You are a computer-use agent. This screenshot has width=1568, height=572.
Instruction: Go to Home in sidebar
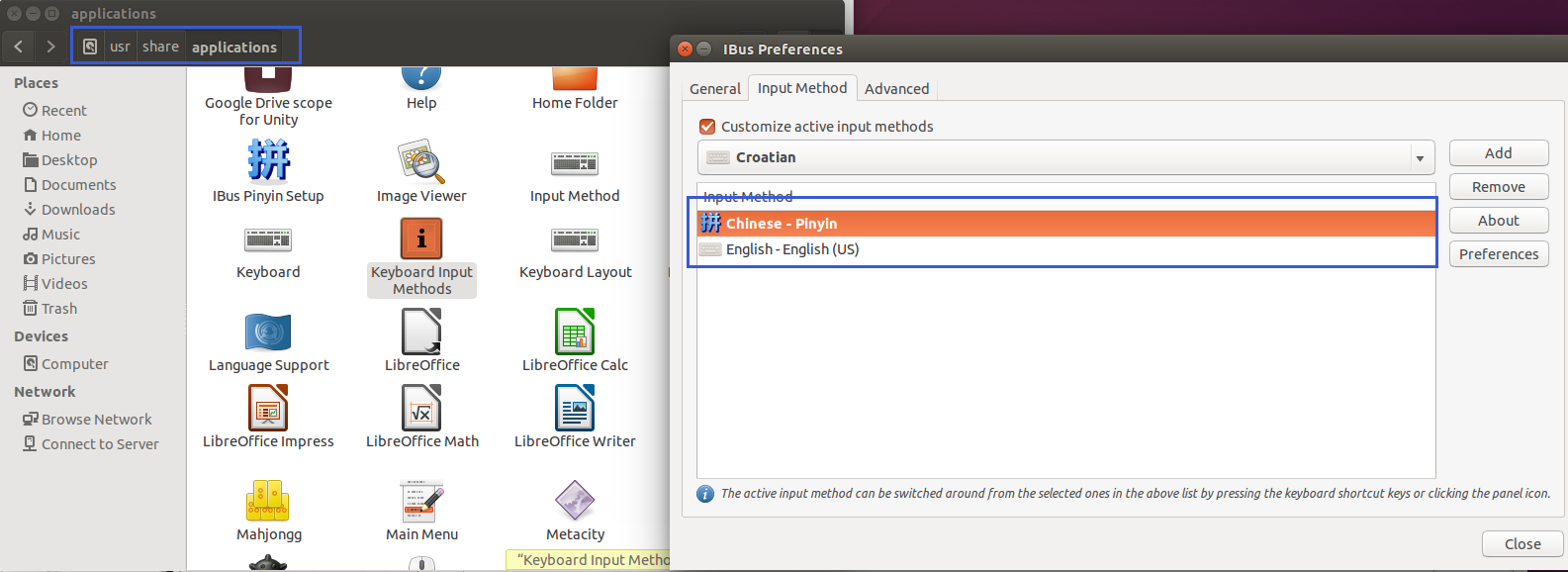coord(61,136)
